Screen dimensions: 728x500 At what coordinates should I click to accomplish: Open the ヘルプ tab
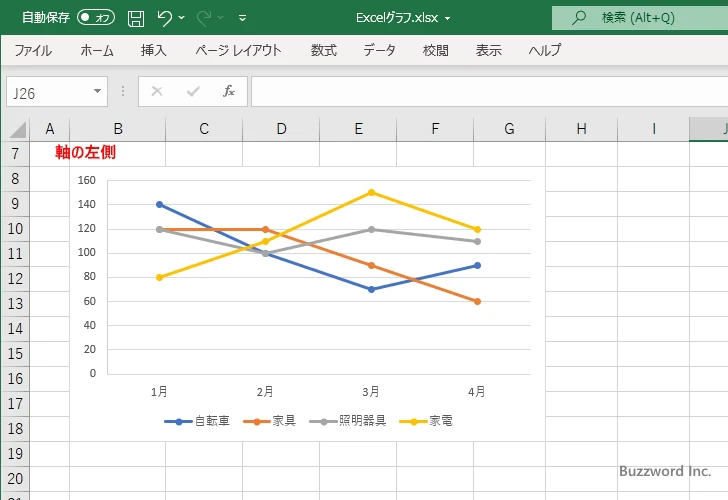point(545,50)
